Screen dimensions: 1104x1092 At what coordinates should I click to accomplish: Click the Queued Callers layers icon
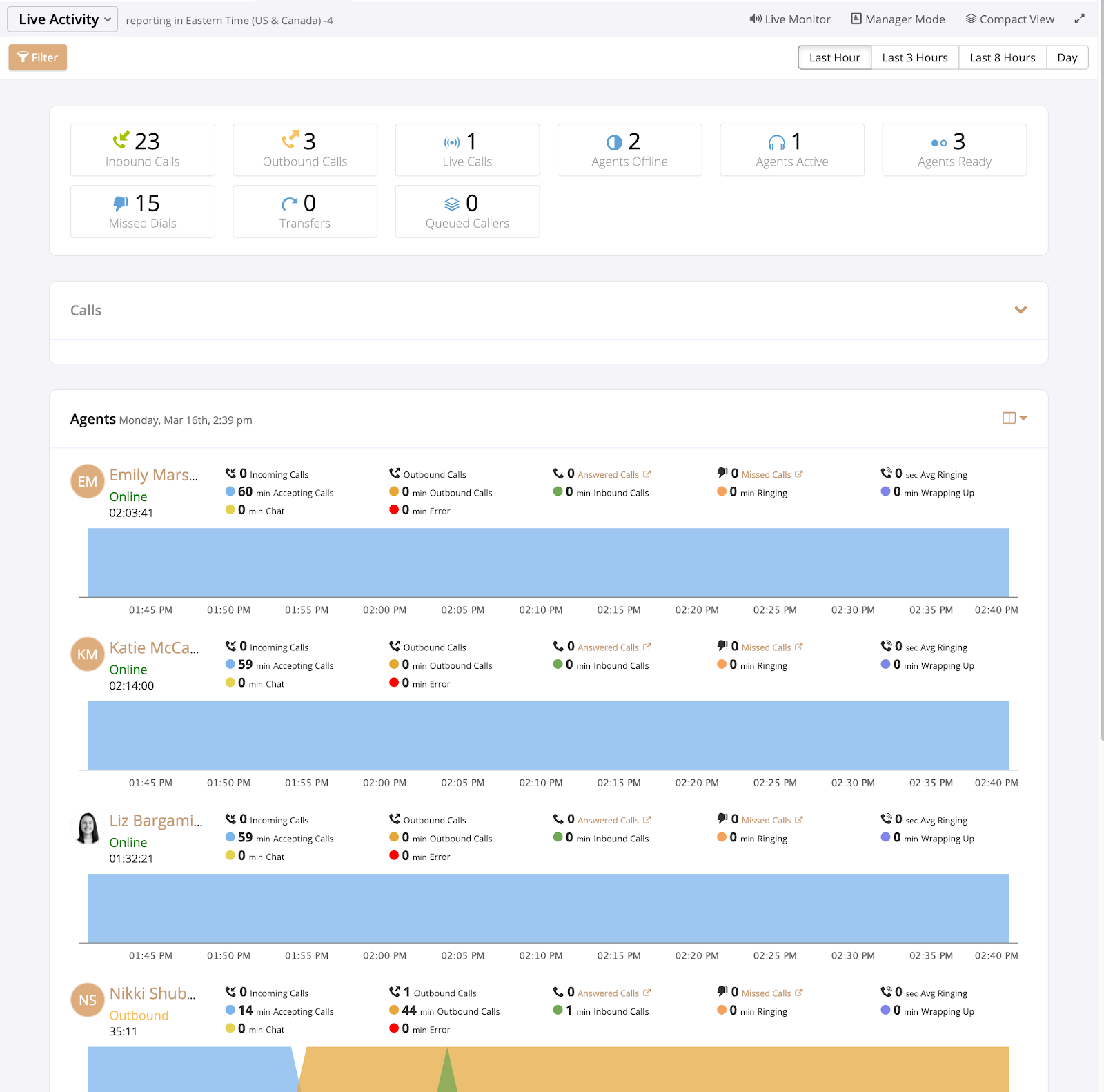point(452,204)
